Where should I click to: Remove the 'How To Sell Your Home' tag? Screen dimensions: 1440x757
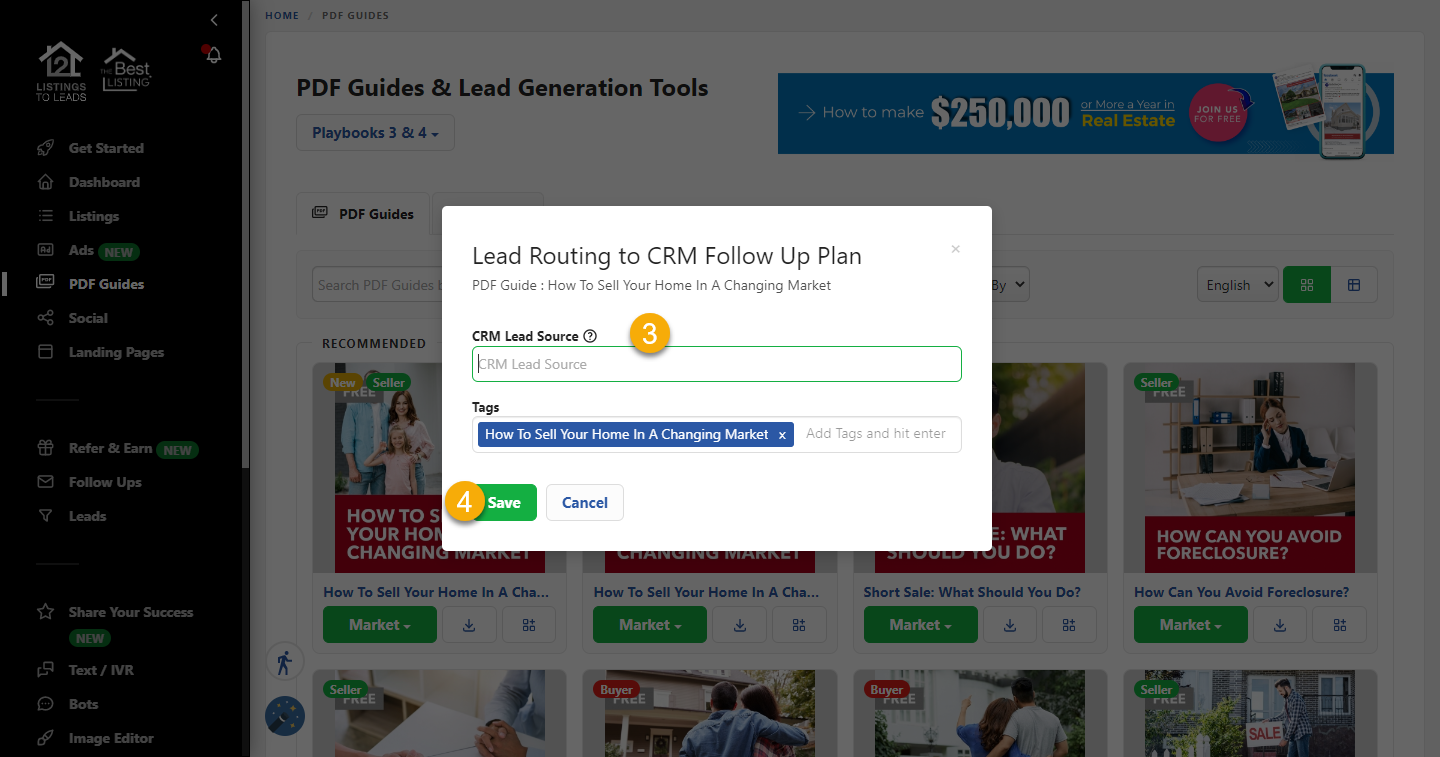tap(782, 435)
